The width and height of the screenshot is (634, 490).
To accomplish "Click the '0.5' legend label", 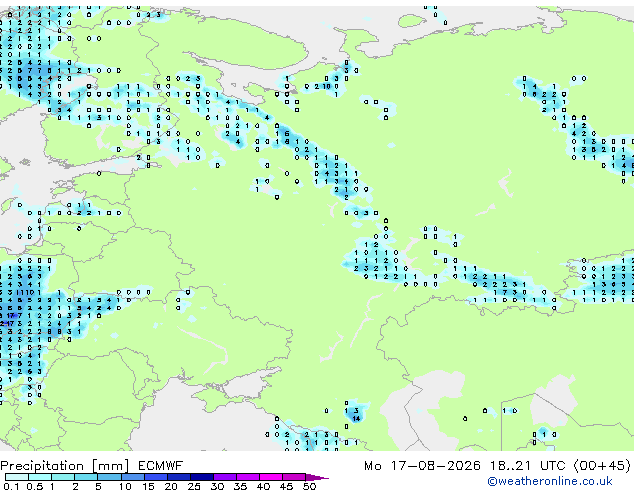I will tap(35, 486).
